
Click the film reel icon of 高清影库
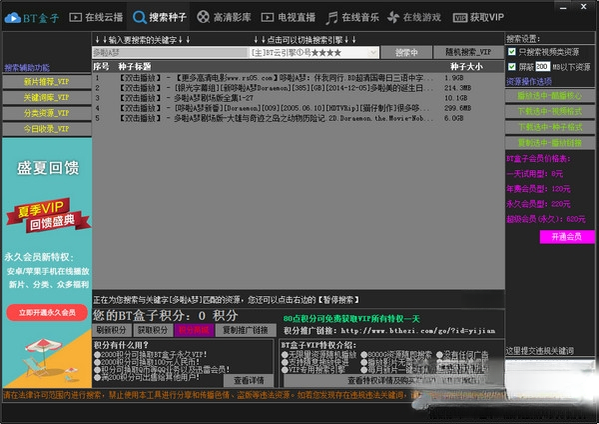click(203, 17)
